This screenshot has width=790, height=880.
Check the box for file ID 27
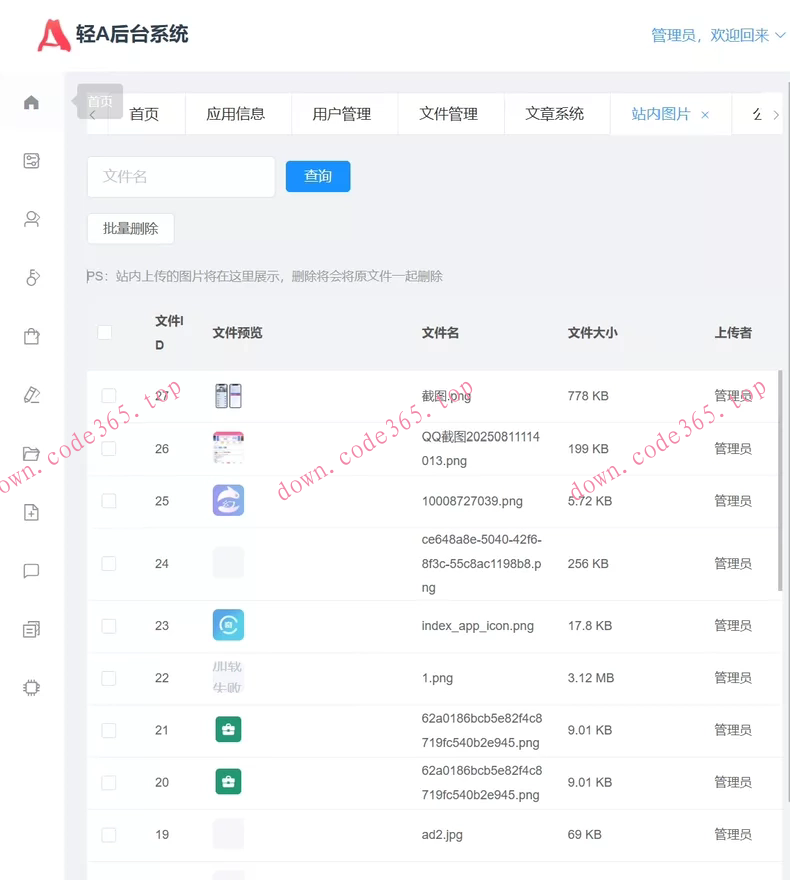(x=109, y=396)
